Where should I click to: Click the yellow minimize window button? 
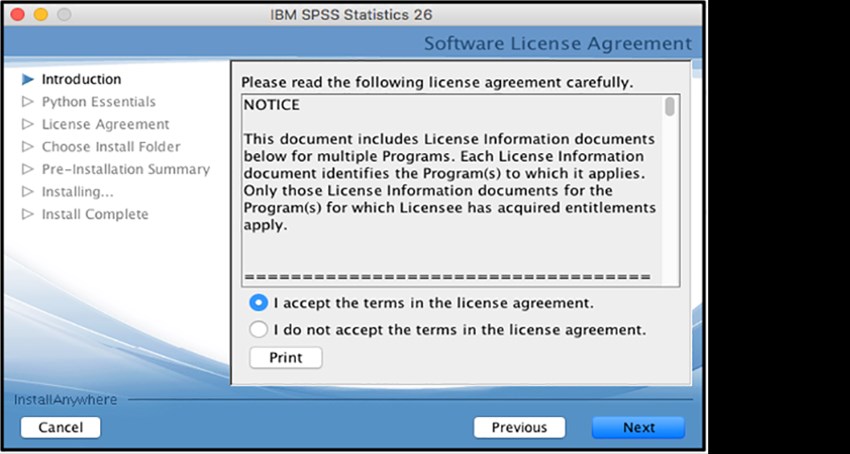pos(41,15)
